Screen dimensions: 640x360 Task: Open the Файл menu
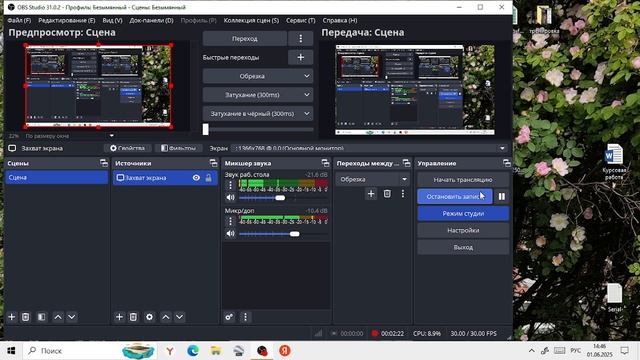[x=19, y=20]
